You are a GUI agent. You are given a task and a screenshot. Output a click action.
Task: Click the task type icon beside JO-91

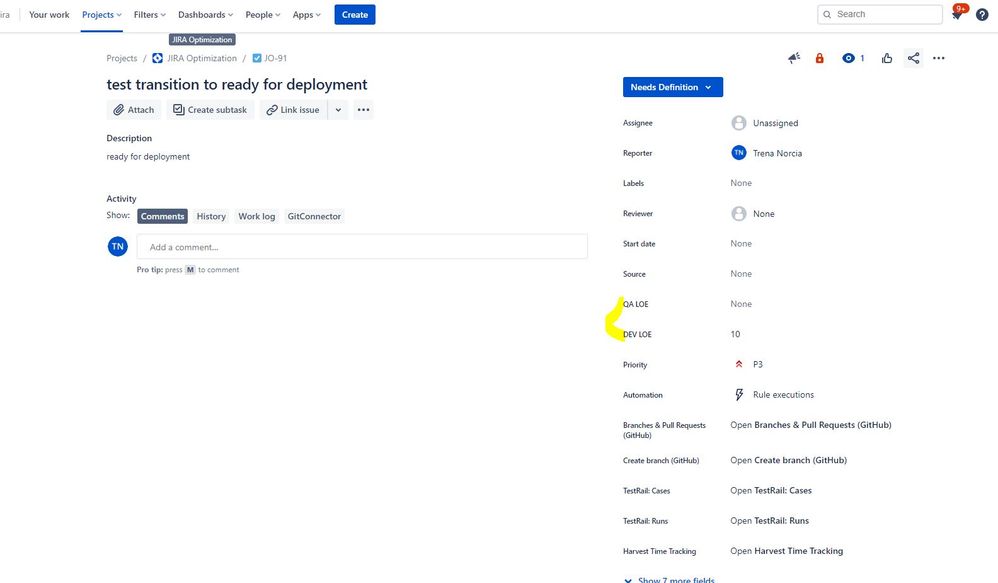click(257, 58)
